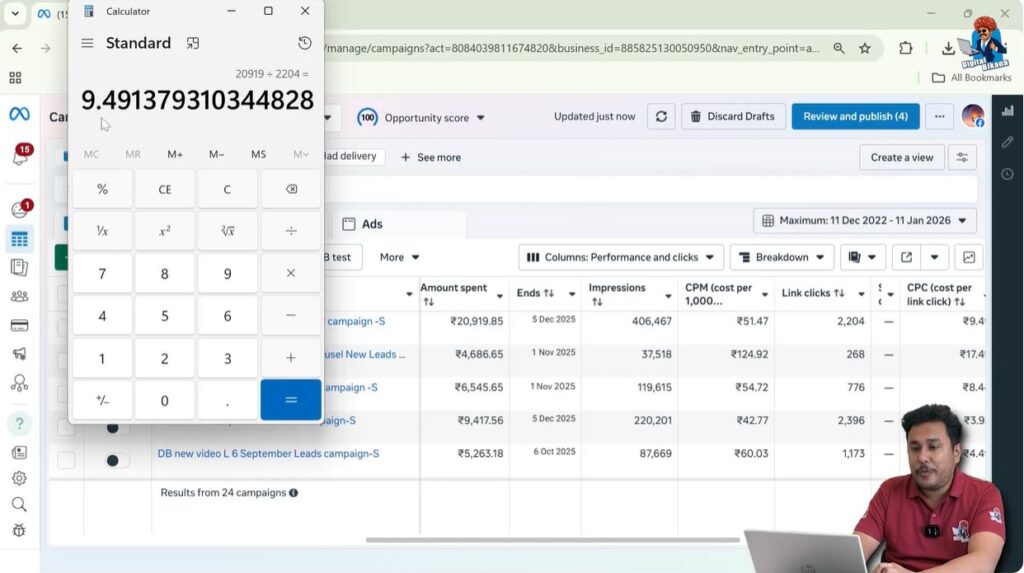This screenshot has height=573, width=1024.
Task: Click the decimal point key
Action: (227, 400)
